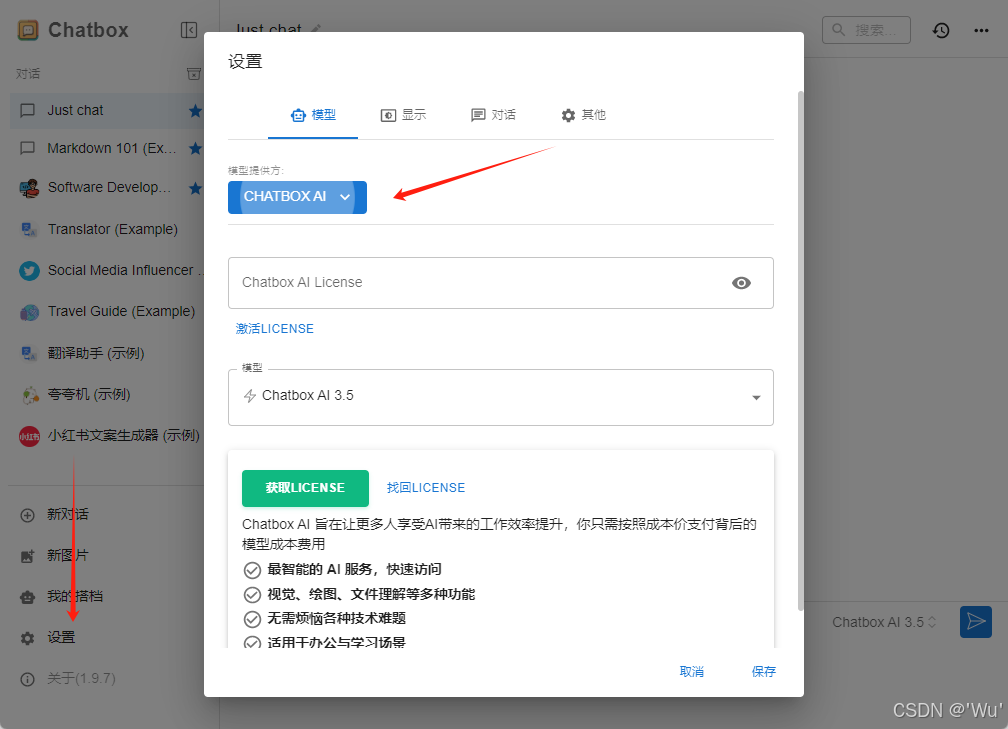Click the 我的搭档 robot icon
The image size is (1008, 729).
point(28,597)
